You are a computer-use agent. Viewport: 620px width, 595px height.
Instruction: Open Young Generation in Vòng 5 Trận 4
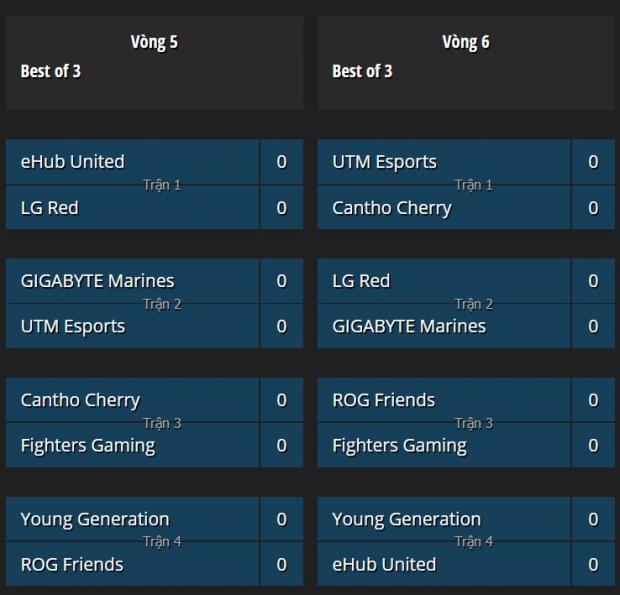coord(95,518)
